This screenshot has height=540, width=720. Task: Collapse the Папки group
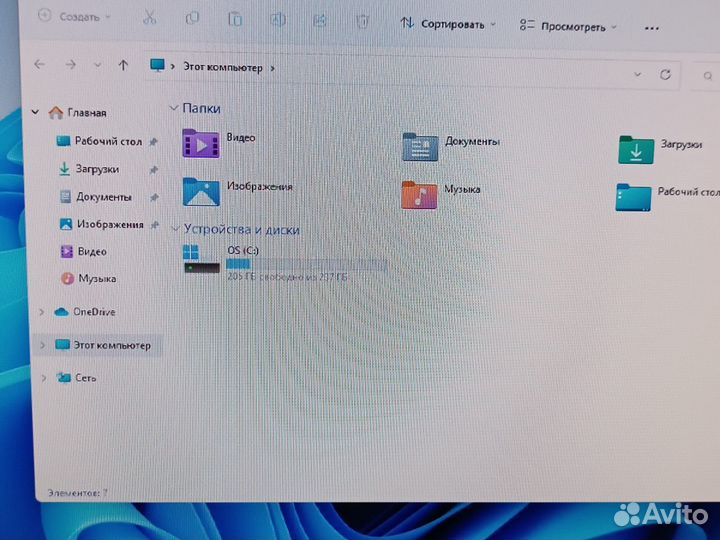tap(174, 108)
